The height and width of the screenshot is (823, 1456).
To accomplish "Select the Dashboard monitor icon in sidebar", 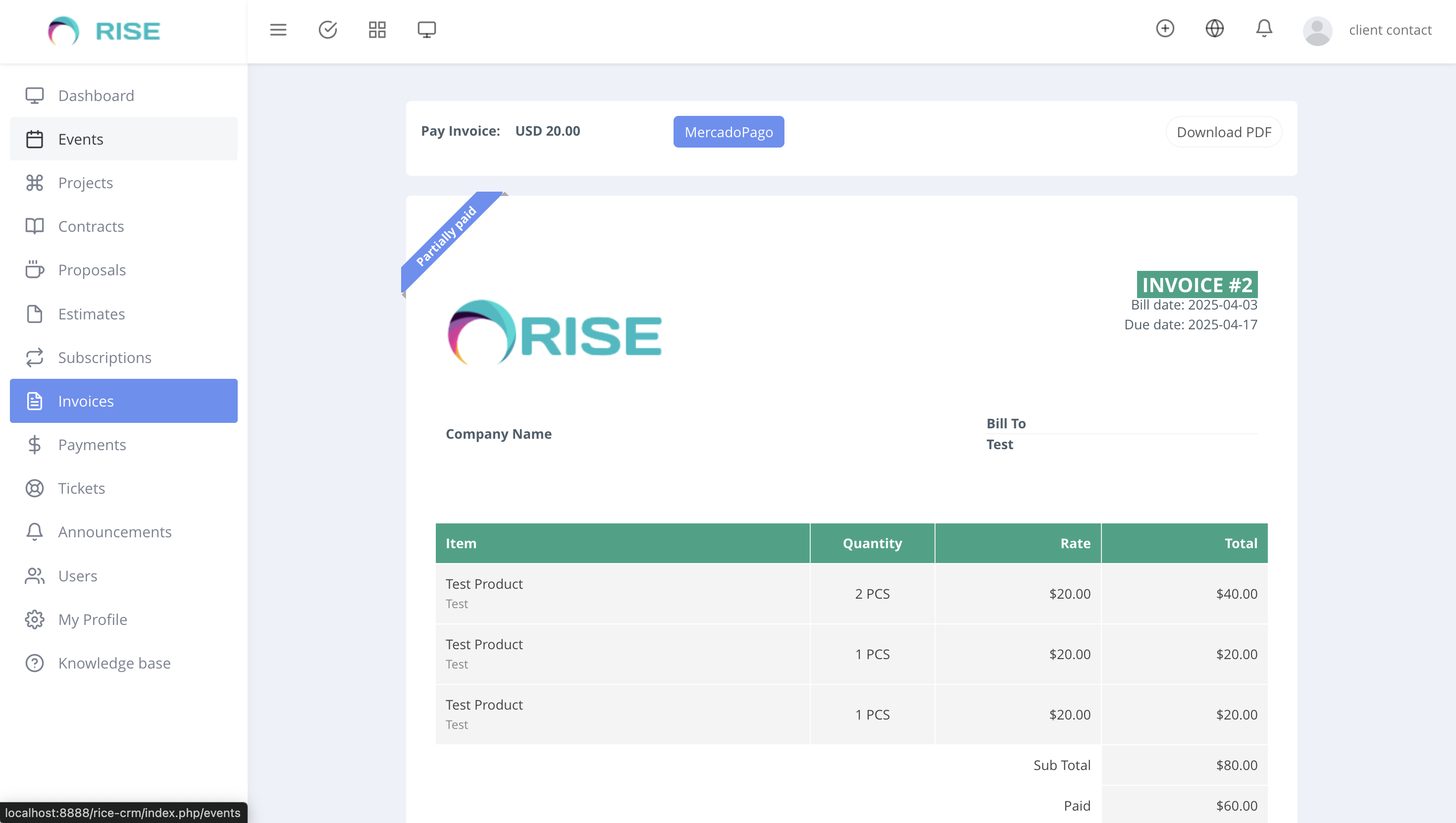I will tap(35, 95).
